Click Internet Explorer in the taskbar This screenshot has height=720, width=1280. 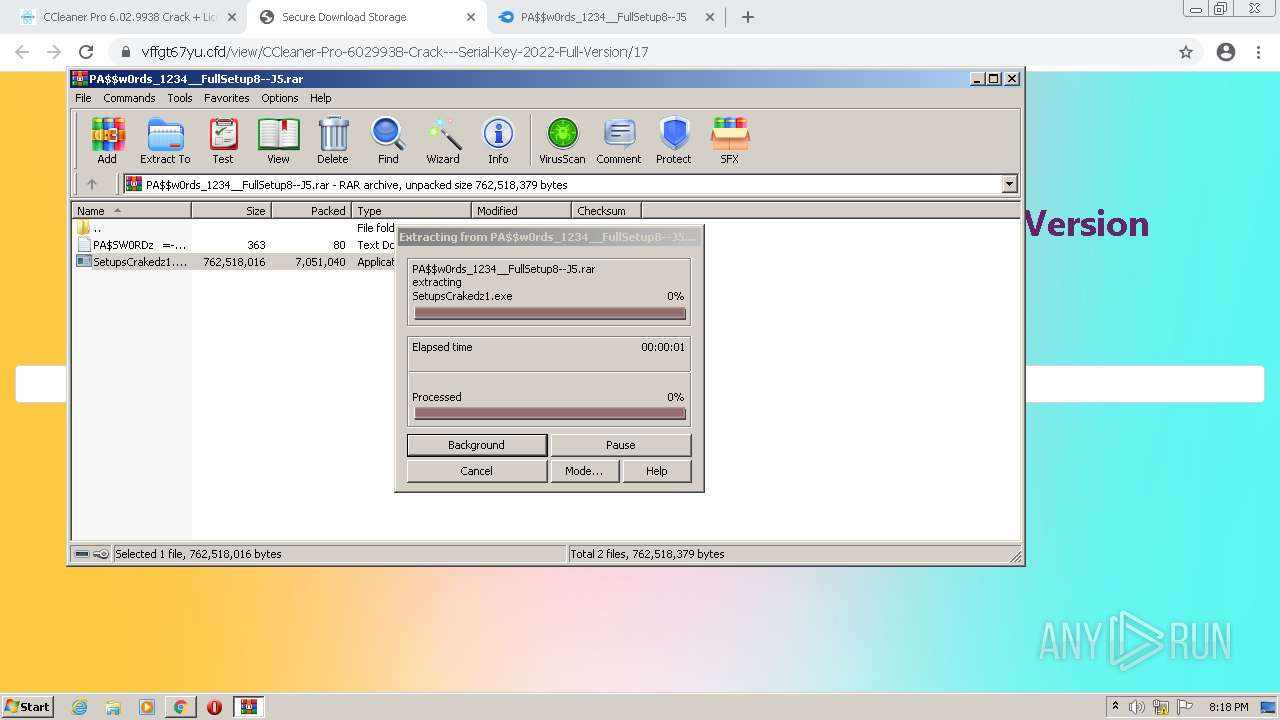pos(80,707)
